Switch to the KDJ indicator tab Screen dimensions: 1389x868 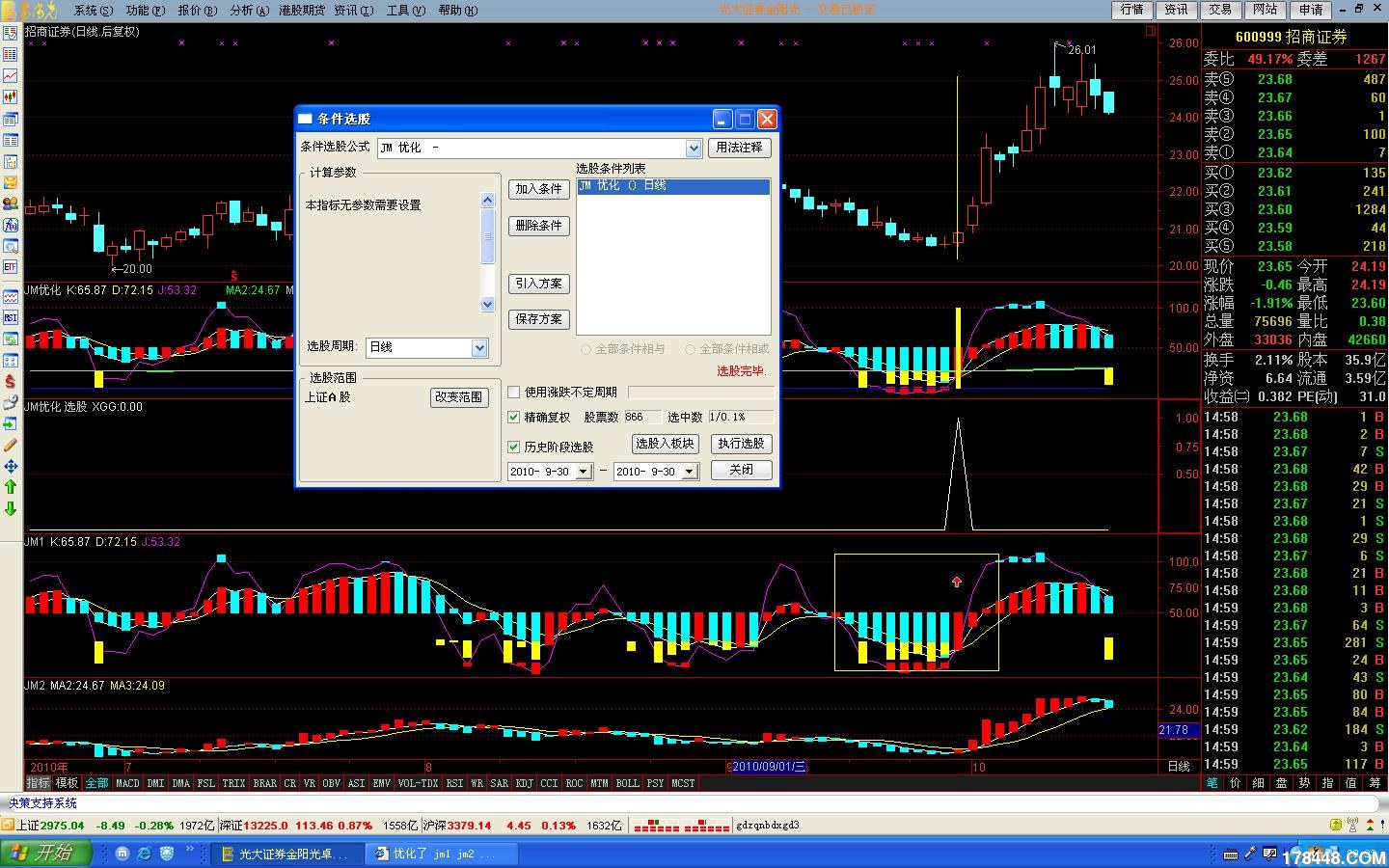coord(524,783)
